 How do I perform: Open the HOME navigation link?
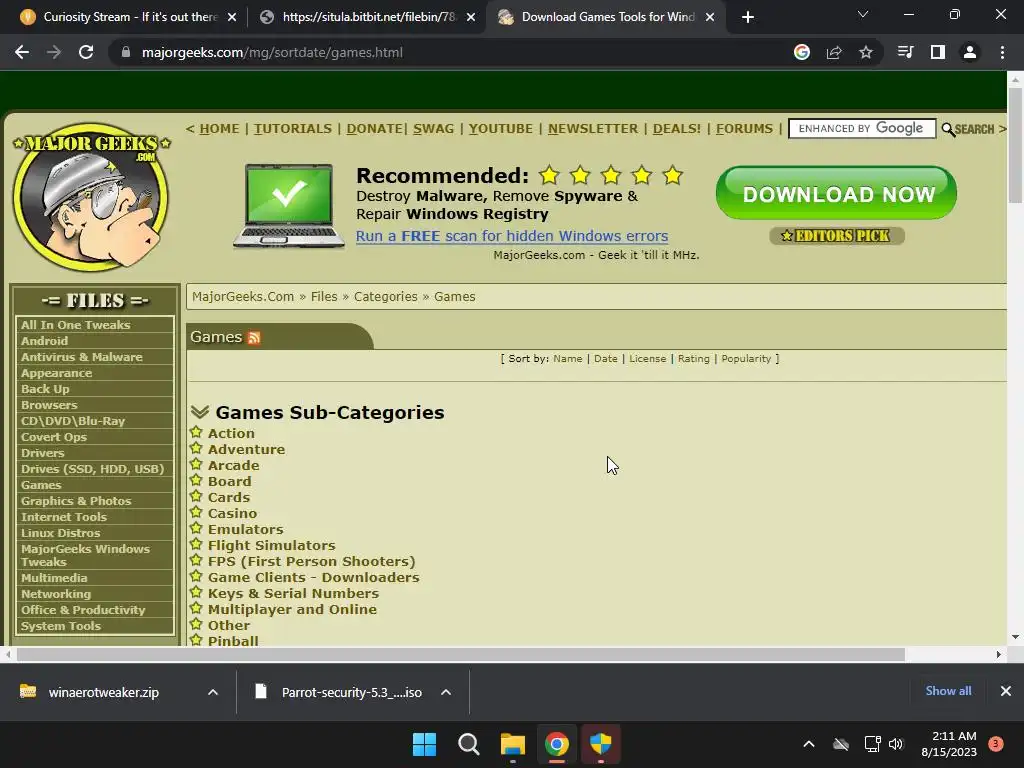tap(219, 129)
